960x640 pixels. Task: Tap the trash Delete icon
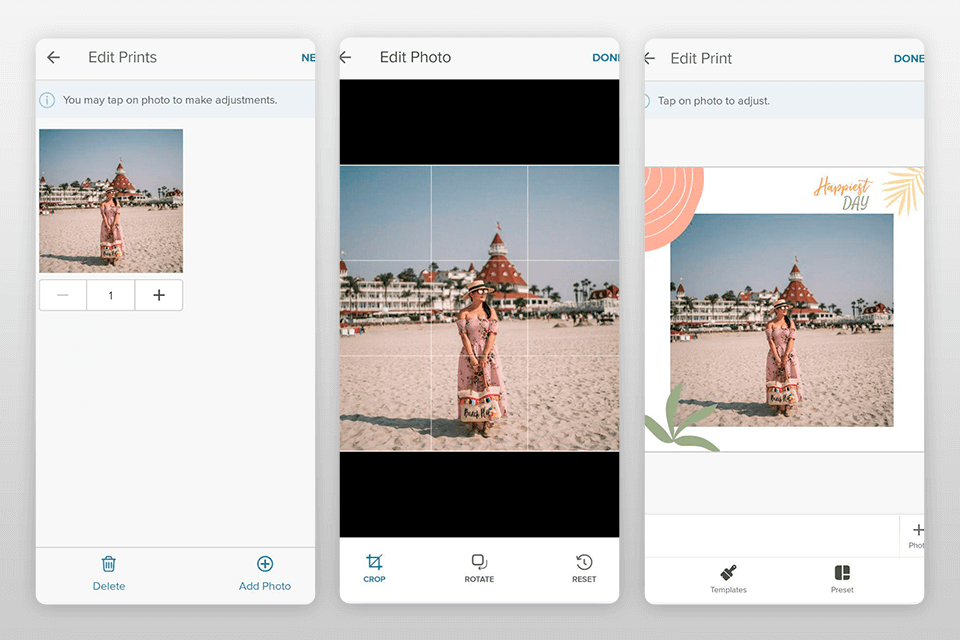109,564
